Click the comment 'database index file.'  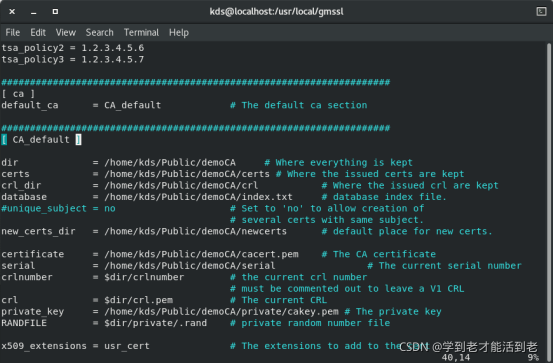click(x=390, y=197)
